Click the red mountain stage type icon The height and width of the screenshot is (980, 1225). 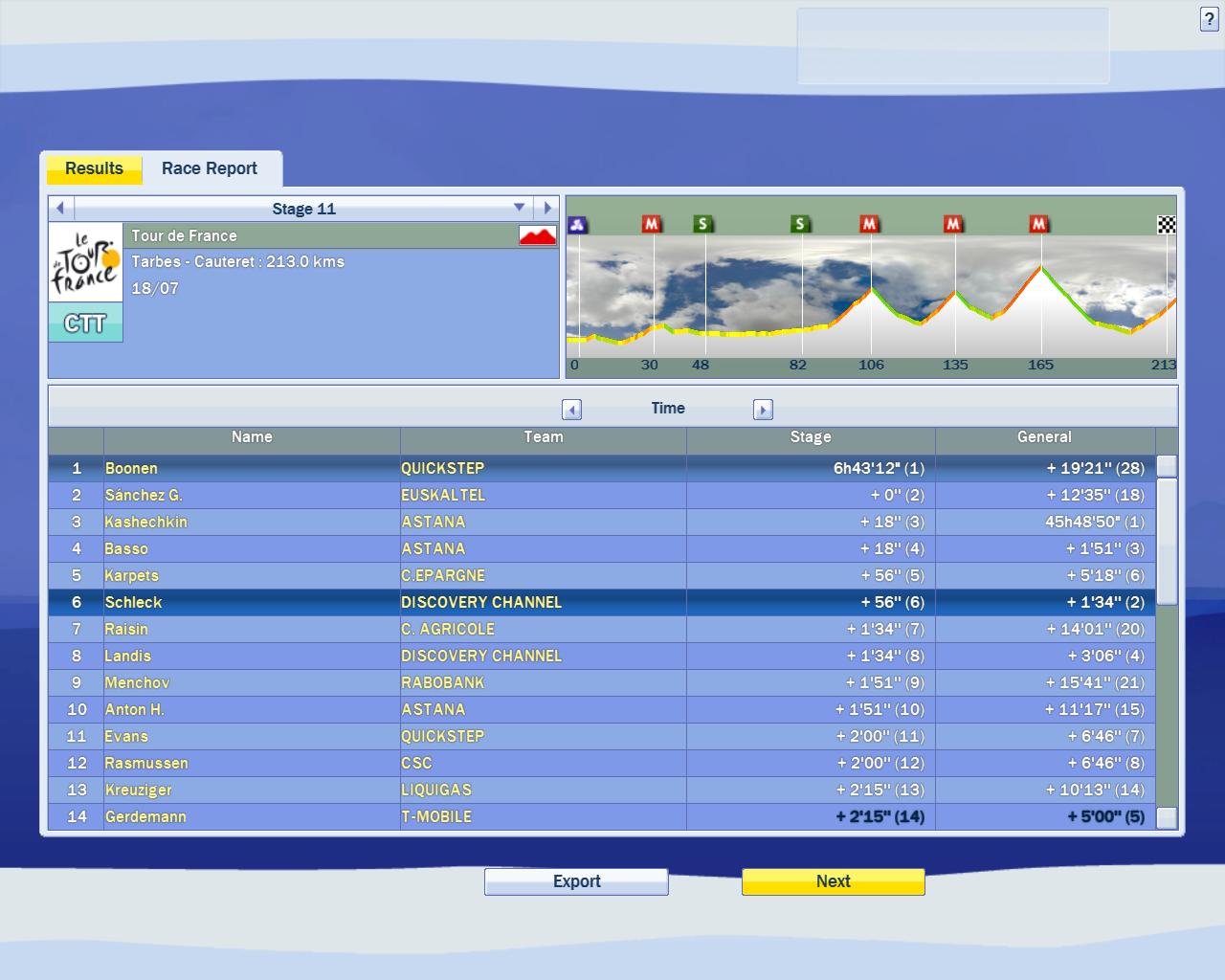tap(537, 235)
